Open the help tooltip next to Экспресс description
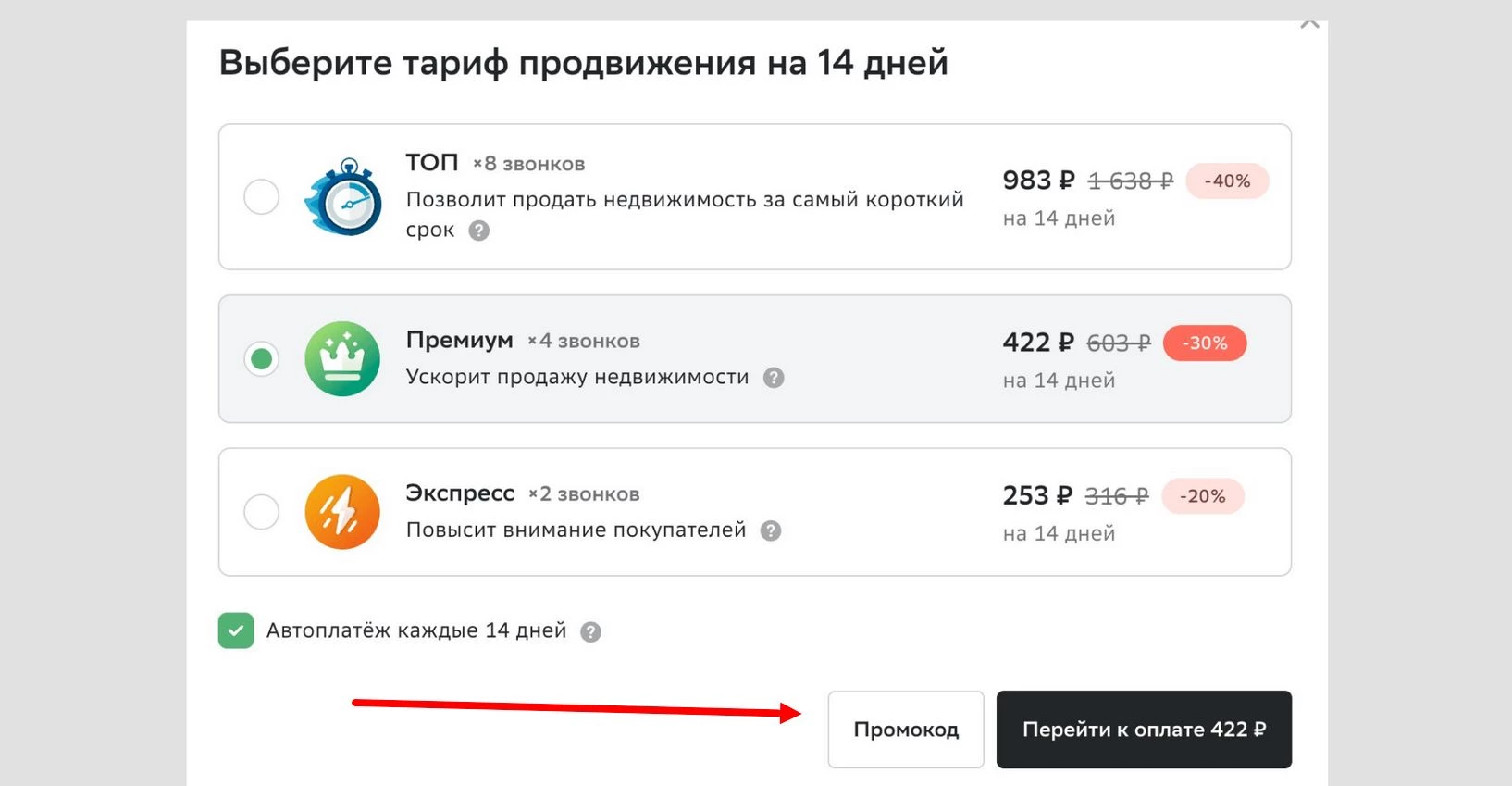1512x786 pixels. click(x=772, y=530)
